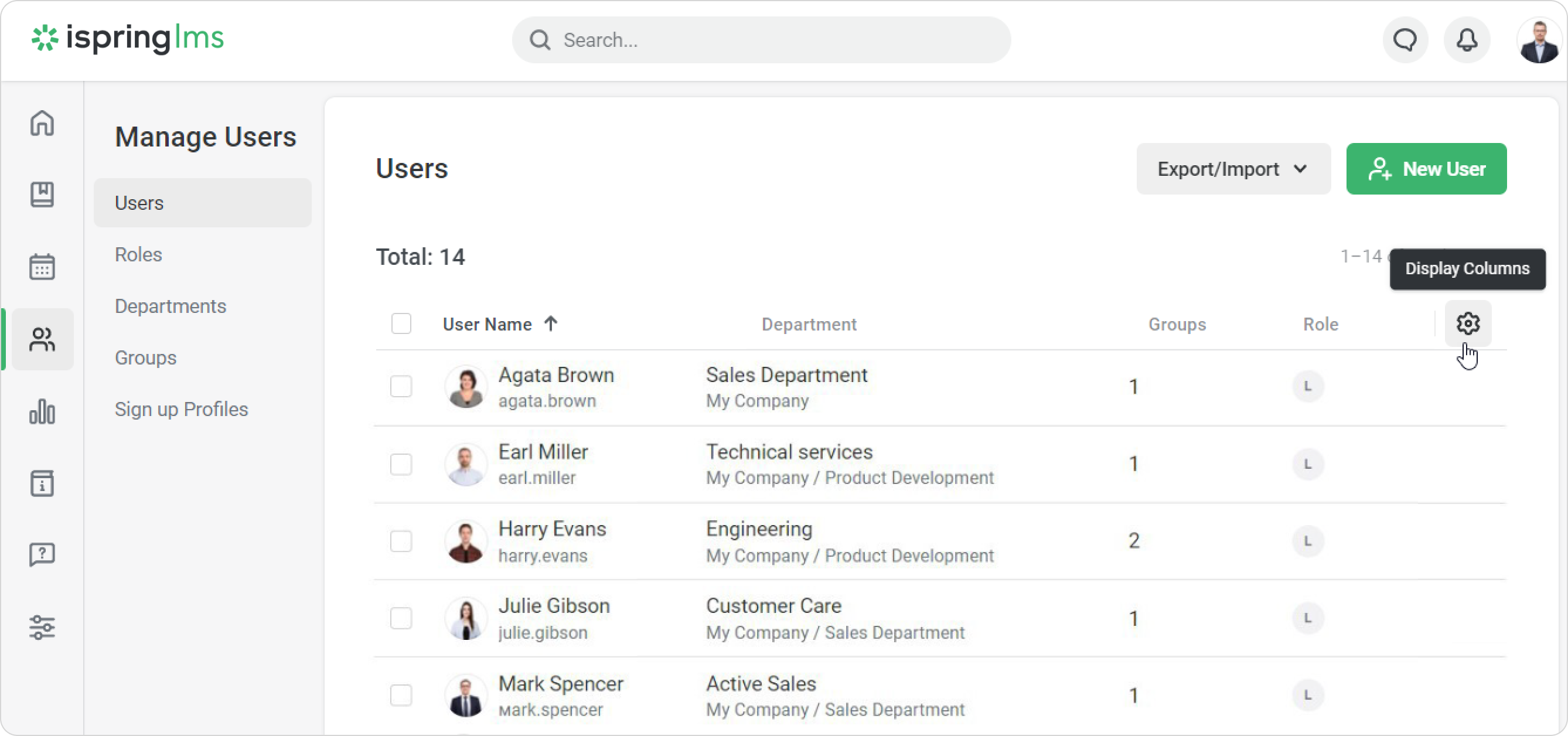Viewport: 1568px width, 736px height.
Task: Open the calendar icon in sidebar
Action: tap(42, 267)
